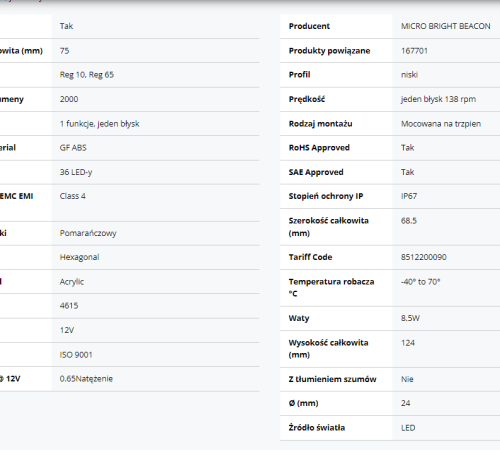Click the 0.65Natężenie current value

click(x=86, y=379)
